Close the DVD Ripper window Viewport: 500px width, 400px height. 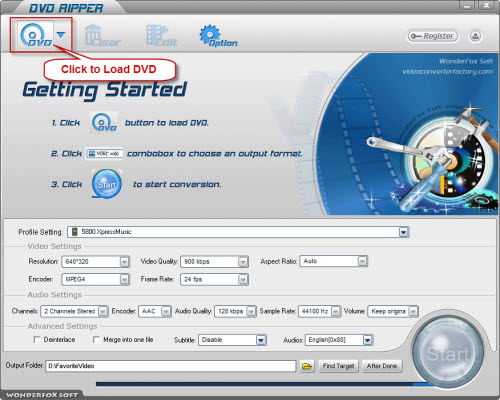pyautogui.click(x=487, y=5)
